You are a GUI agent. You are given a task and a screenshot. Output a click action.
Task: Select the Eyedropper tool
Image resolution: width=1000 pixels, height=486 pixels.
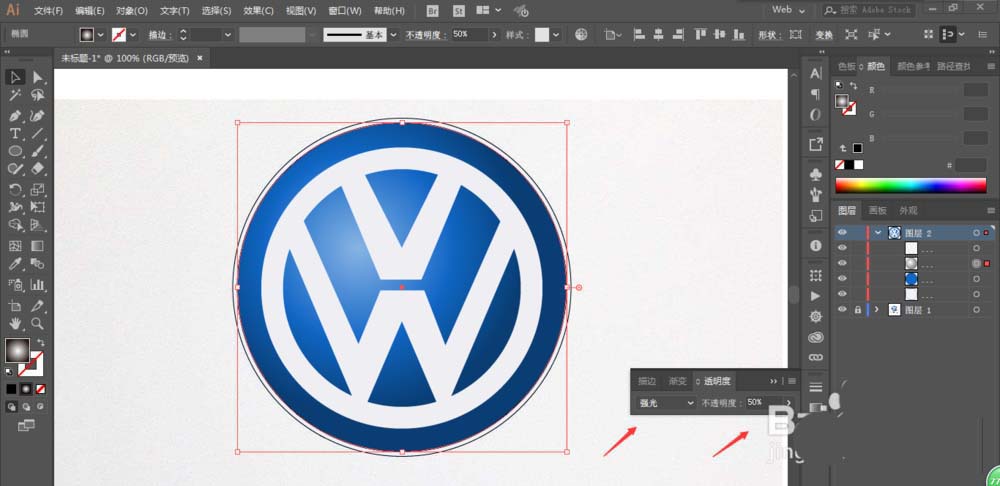click(x=16, y=265)
